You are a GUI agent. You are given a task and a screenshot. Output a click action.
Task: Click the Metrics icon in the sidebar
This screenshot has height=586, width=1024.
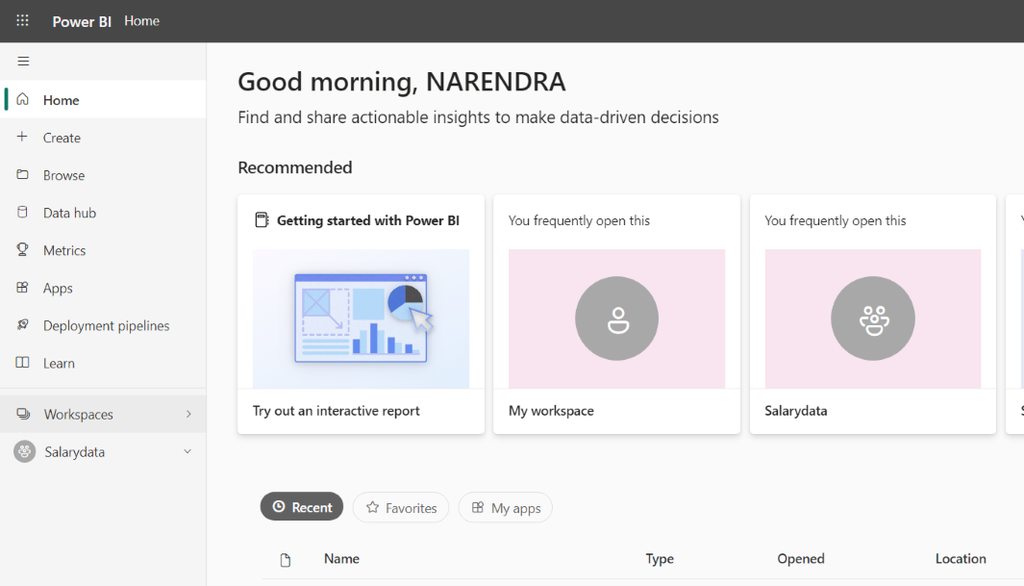pos(23,250)
